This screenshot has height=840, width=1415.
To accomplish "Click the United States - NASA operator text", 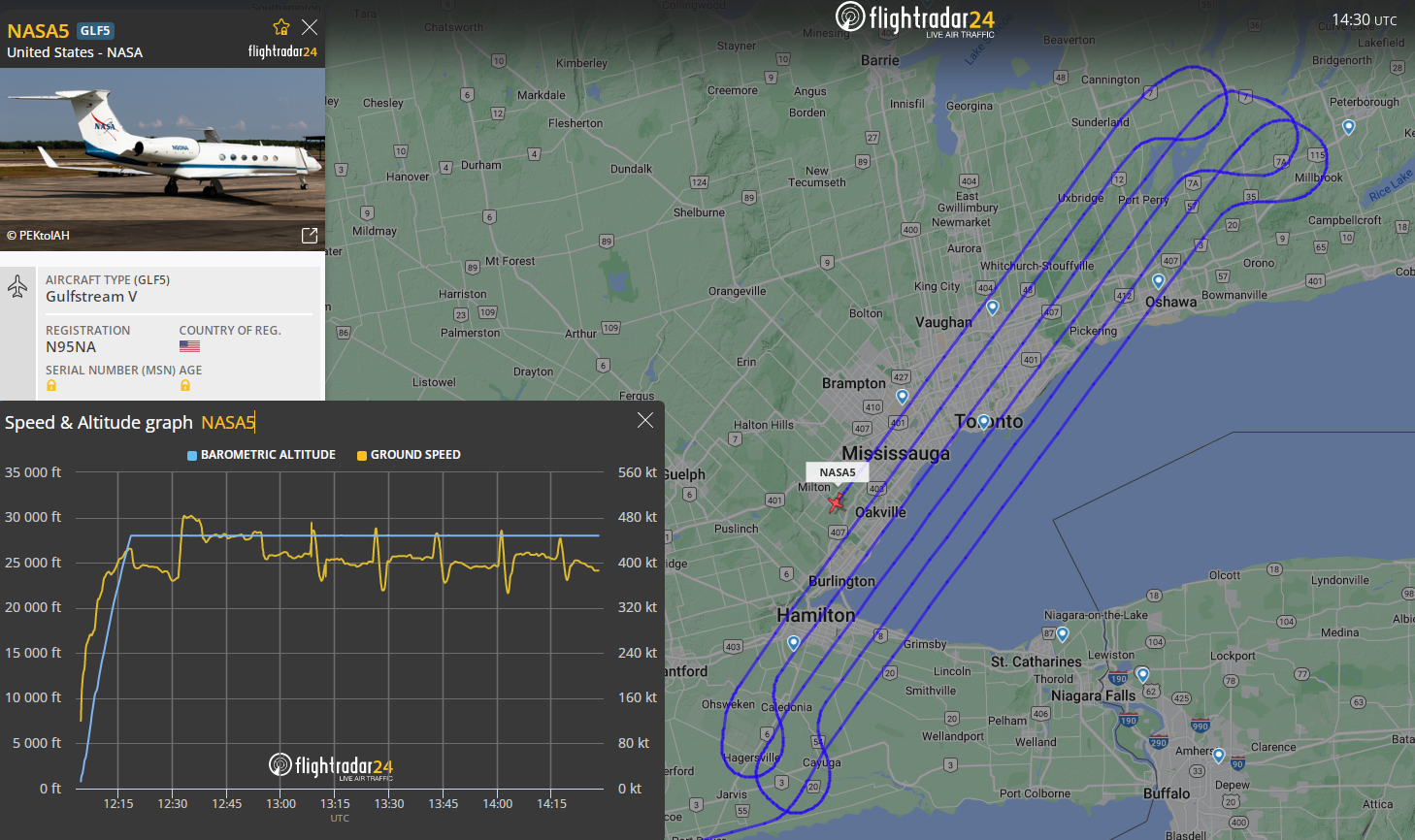I will [x=75, y=52].
